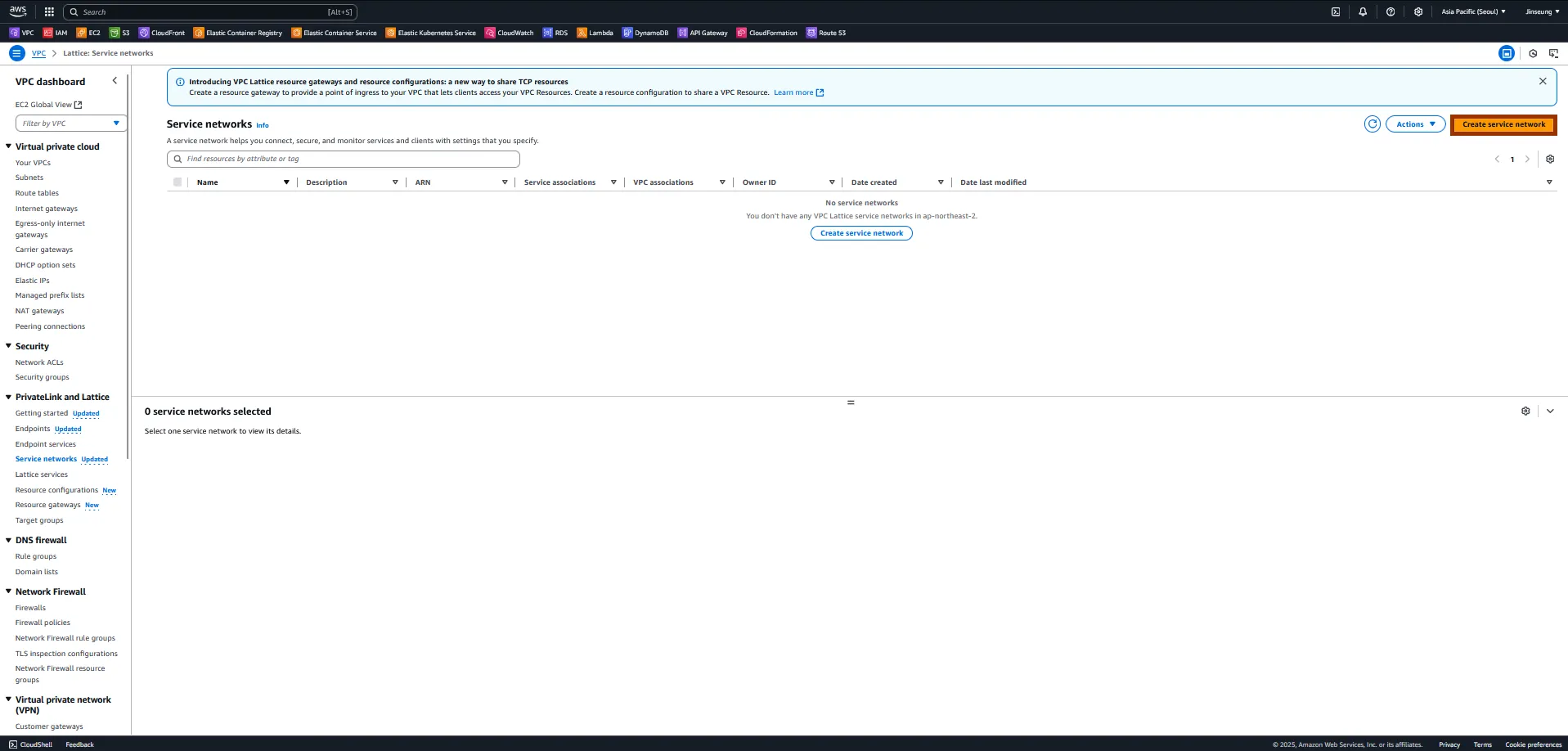This screenshot has height=751, width=1568.
Task: Refresh the service networks list
Action: point(1373,124)
